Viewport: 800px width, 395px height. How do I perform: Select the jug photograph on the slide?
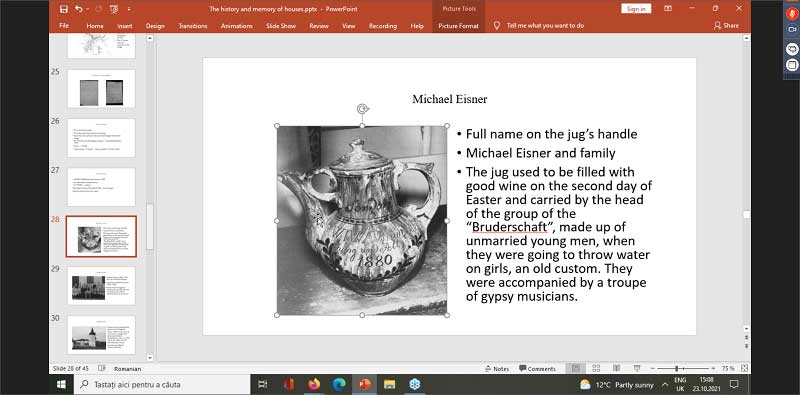(362, 220)
